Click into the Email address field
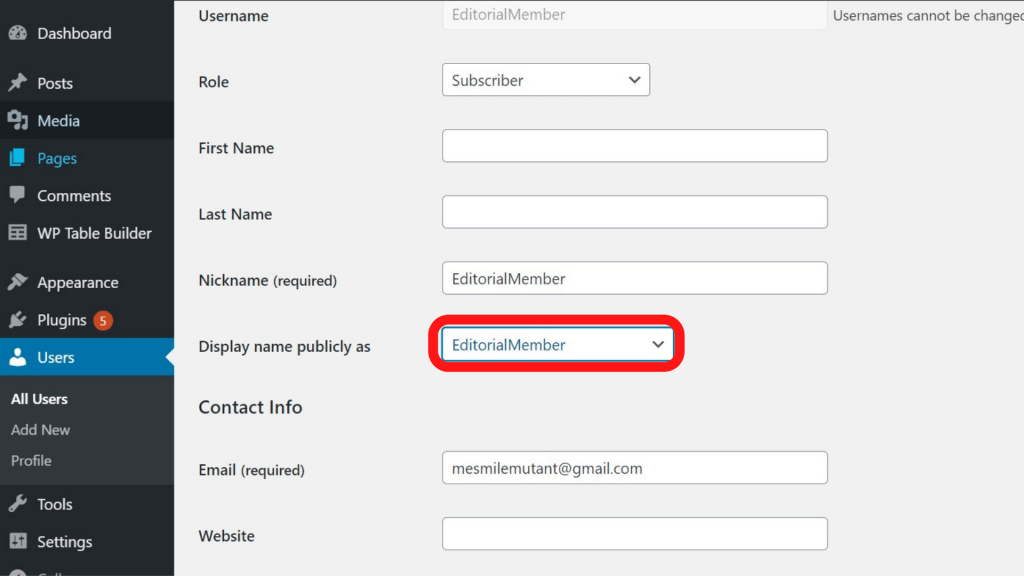Image resolution: width=1024 pixels, height=576 pixels. point(634,468)
